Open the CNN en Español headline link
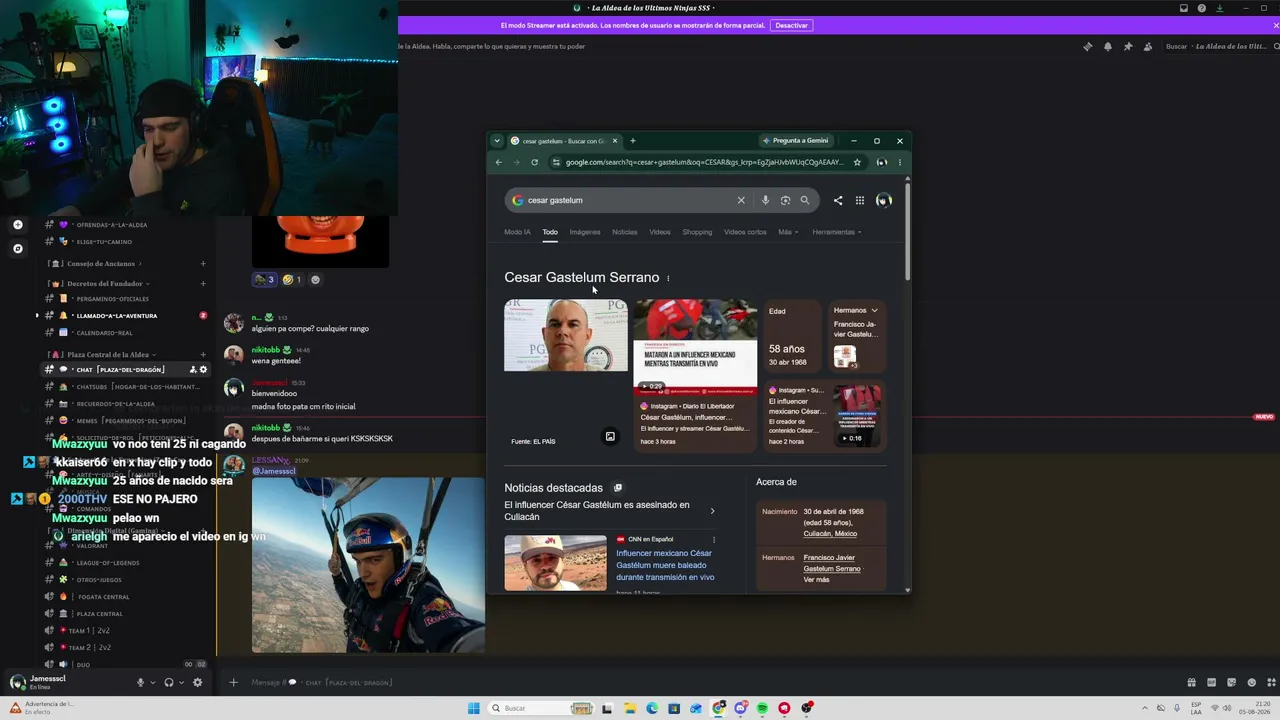This screenshot has width=1280, height=720. 665,565
